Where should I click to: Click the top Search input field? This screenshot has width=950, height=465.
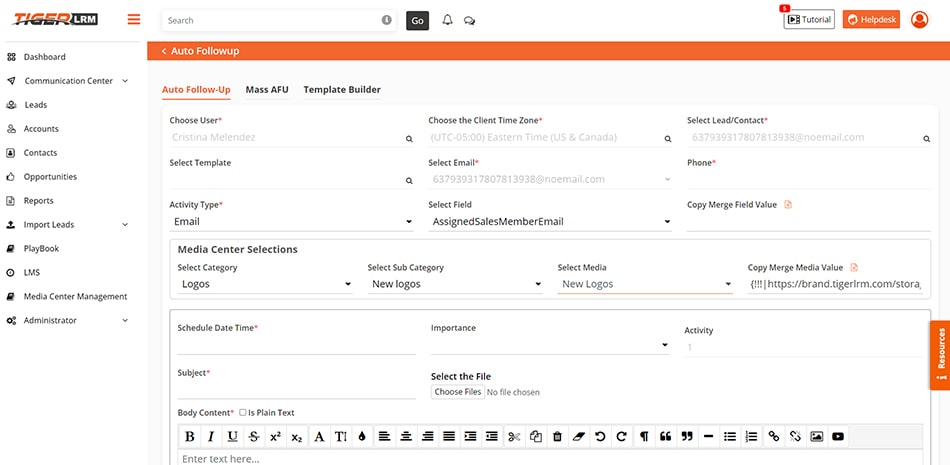click(x=279, y=20)
